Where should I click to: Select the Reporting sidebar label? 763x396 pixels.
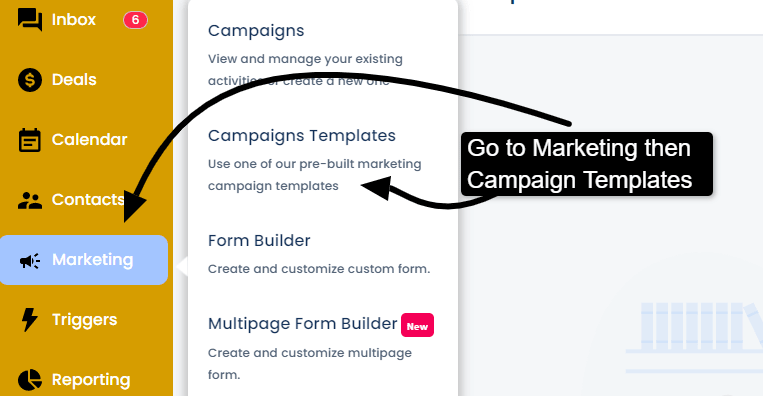pyautogui.click(x=91, y=380)
